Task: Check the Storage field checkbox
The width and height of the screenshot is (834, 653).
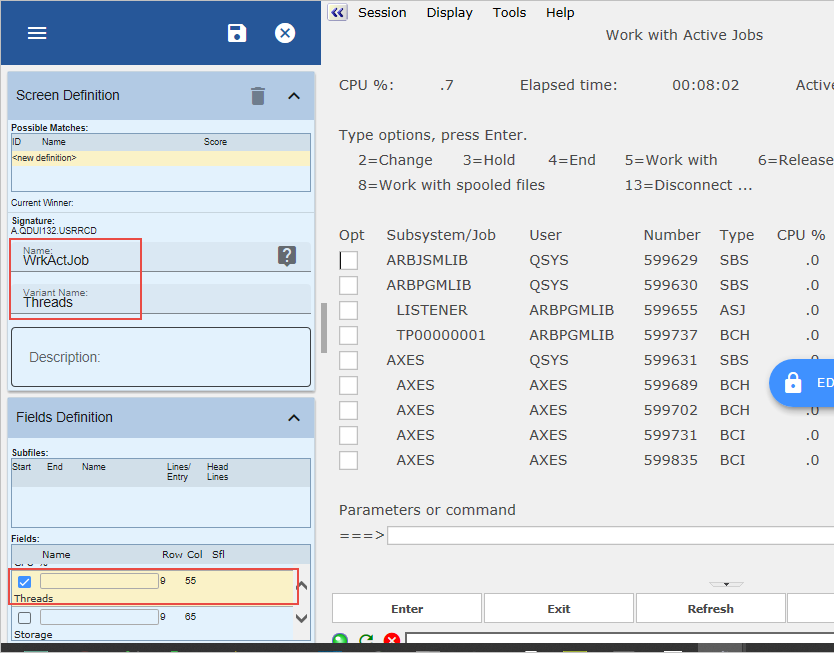Action: pyautogui.click(x=25, y=618)
